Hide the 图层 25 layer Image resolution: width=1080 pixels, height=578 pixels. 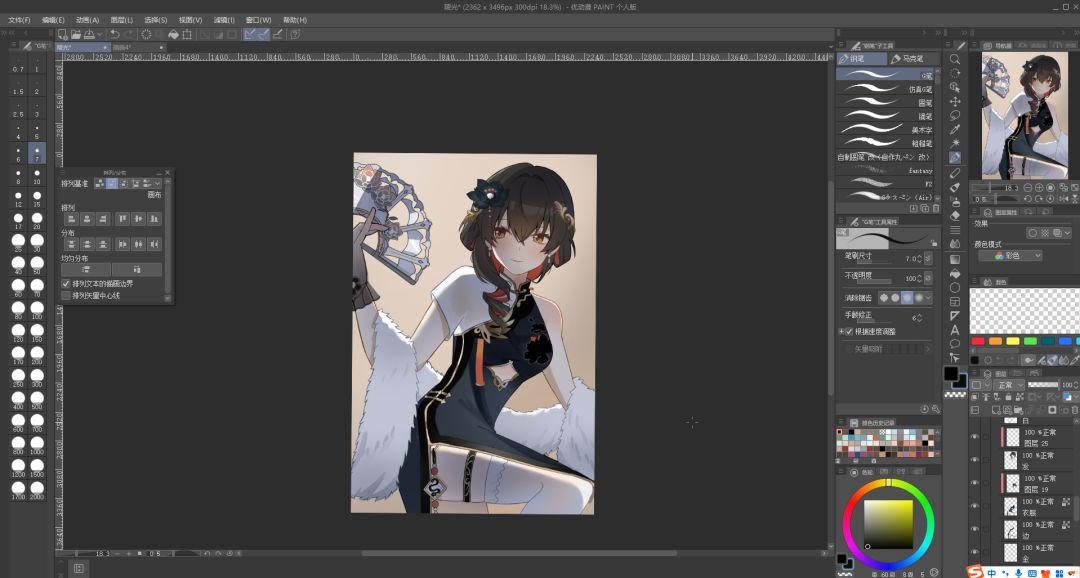[x=974, y=437]
